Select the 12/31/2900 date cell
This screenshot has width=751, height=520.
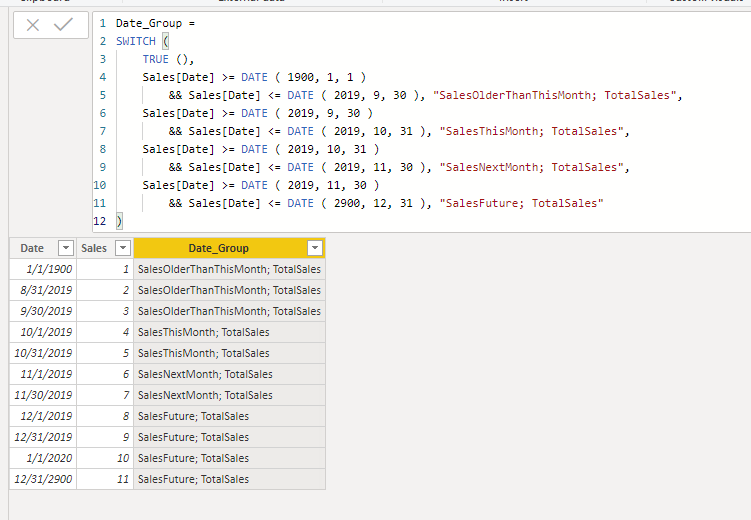[43, 479]
